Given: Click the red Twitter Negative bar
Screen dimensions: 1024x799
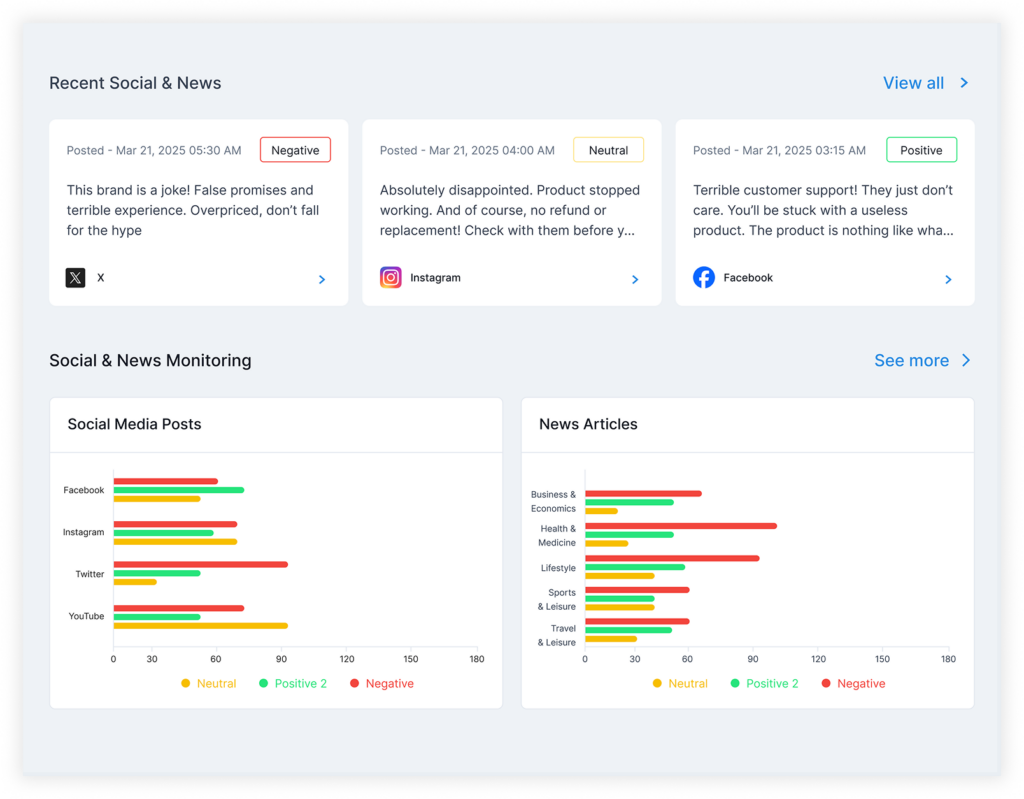Looking at the screenshot, I should click(200, 564).
